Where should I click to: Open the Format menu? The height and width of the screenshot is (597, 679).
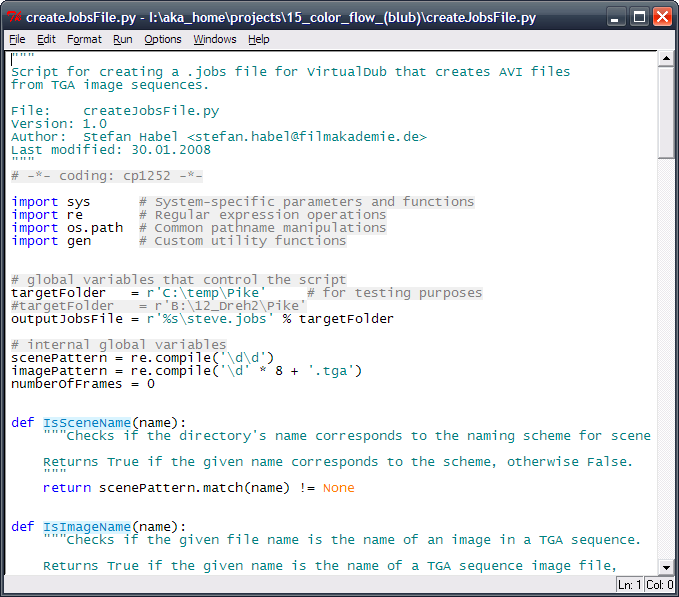(84, 39)
